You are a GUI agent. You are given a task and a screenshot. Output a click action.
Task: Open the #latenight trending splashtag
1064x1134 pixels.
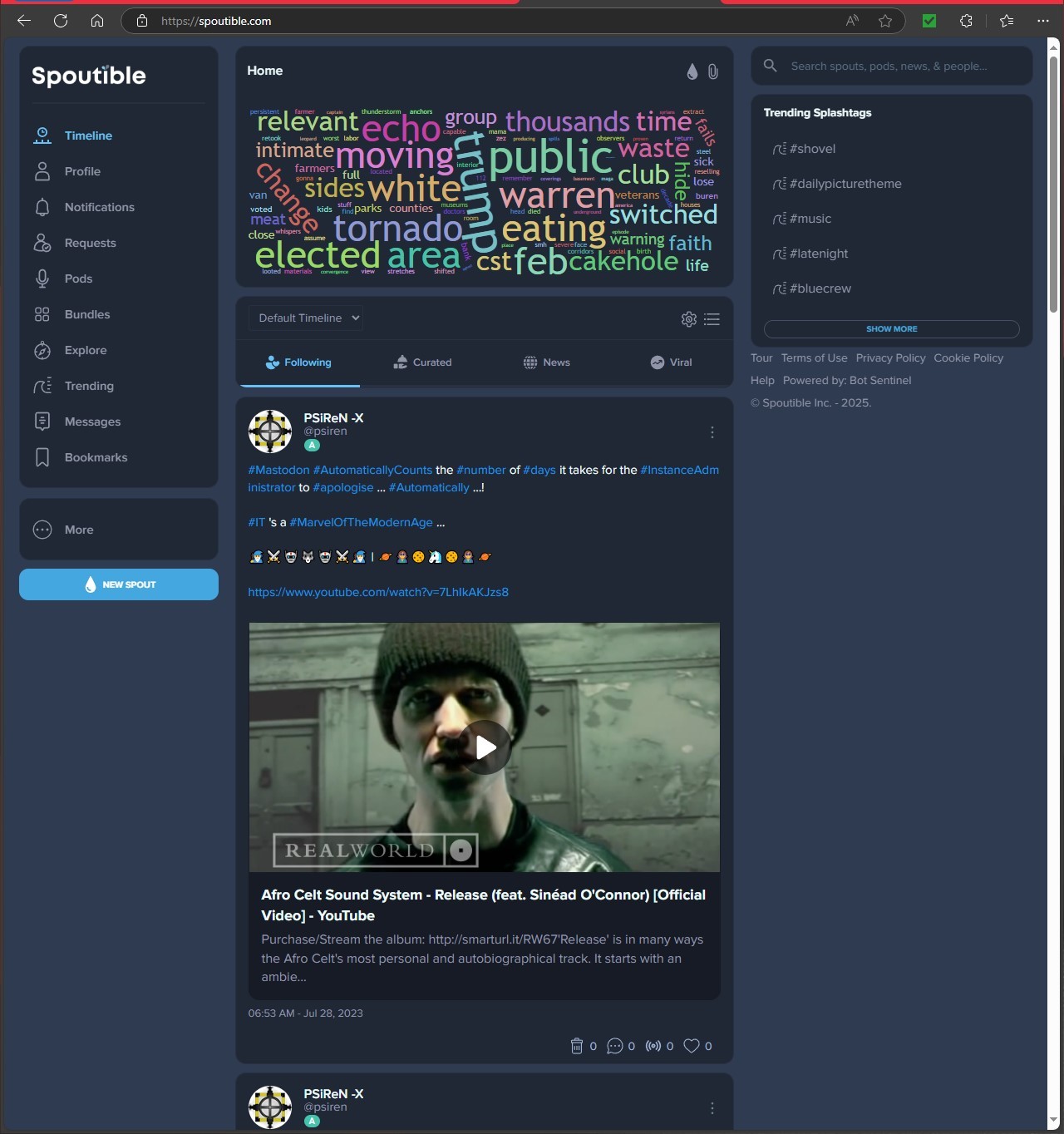pyautogui.click(x=810, y=254)
